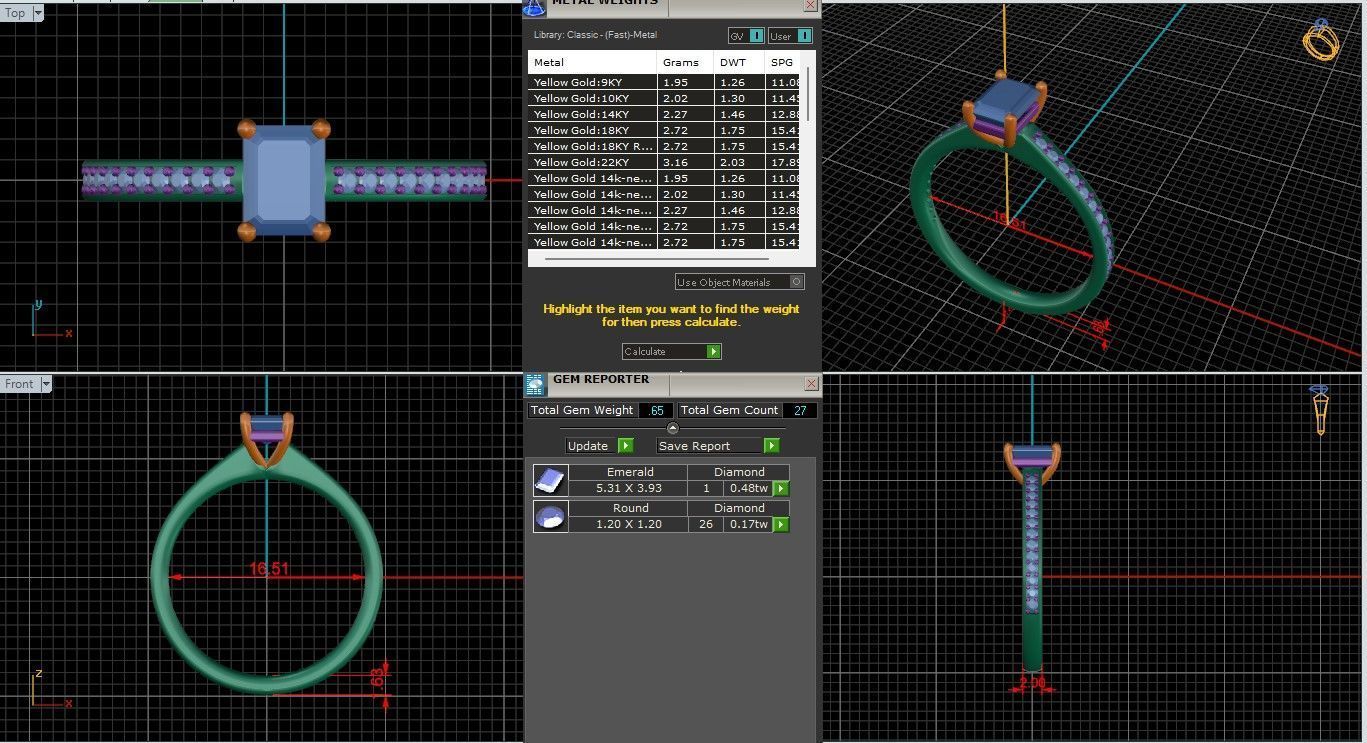Click the Metal column header
This screenshot has width=1367, height=743.
tap(593, 62)
